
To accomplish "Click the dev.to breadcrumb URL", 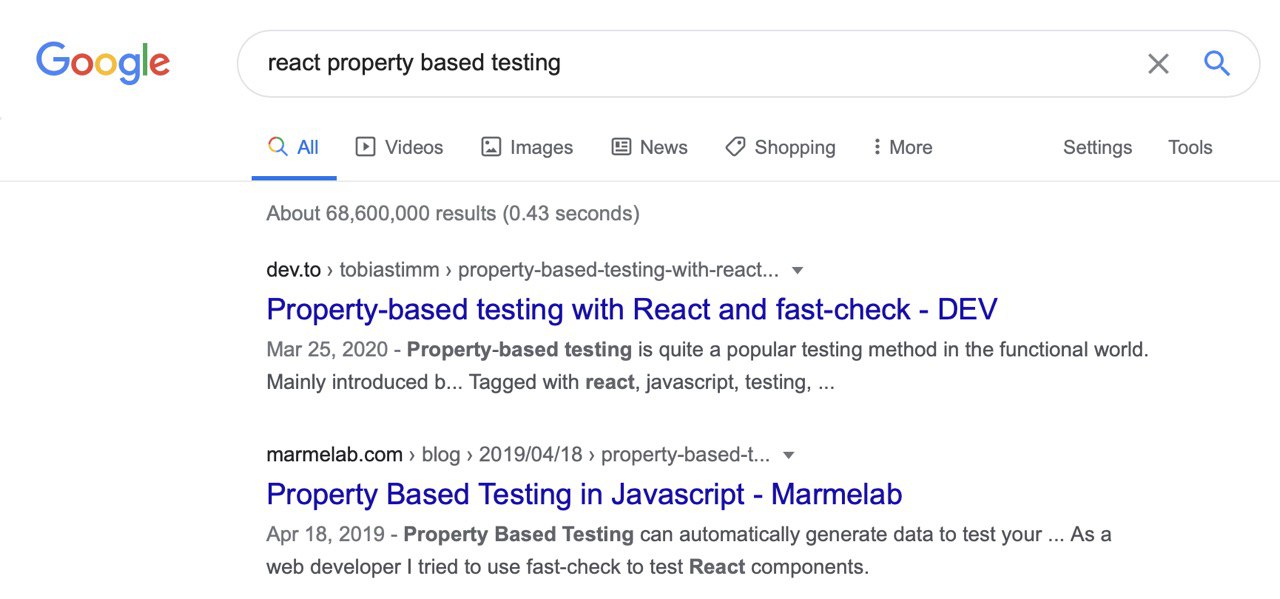I will 522,270.
